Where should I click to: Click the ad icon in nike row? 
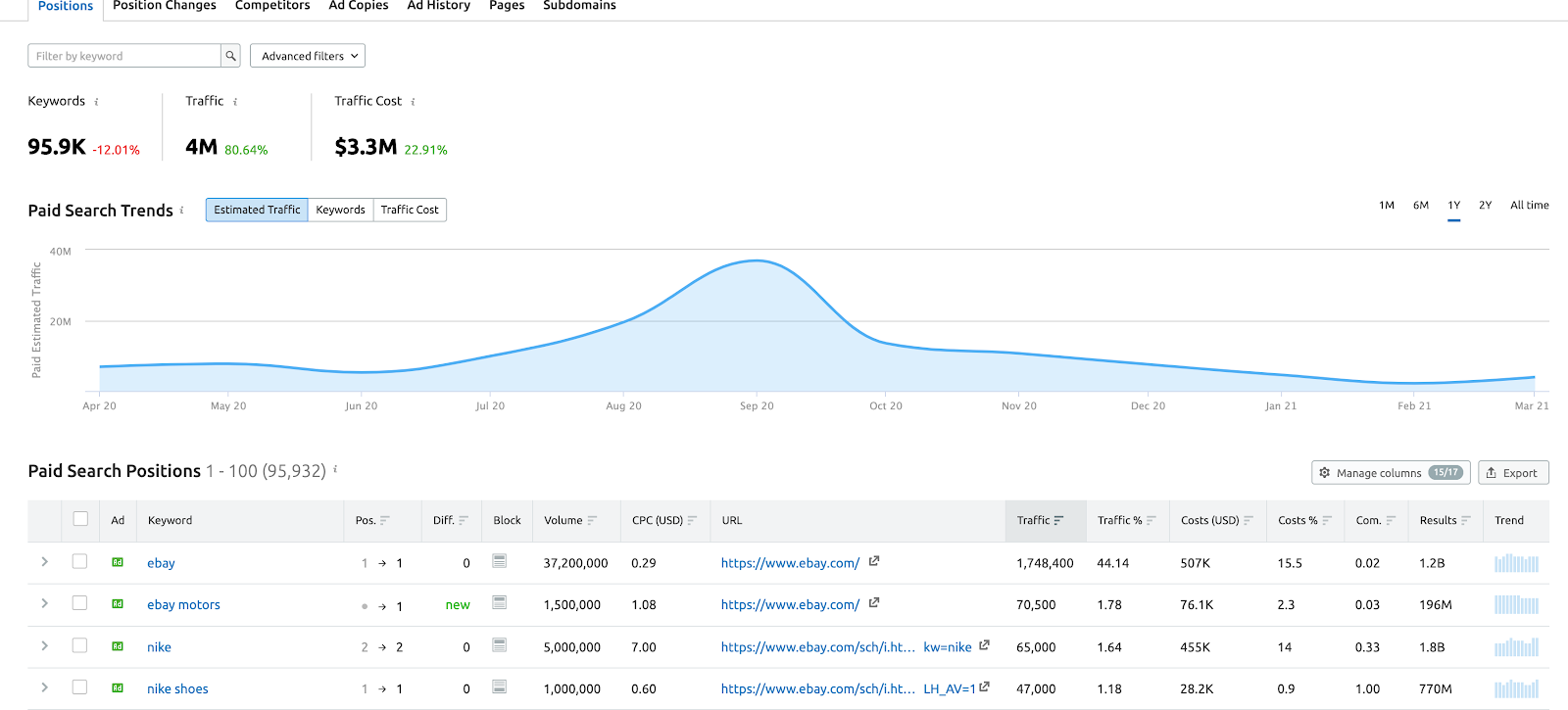tap(118, 646)
